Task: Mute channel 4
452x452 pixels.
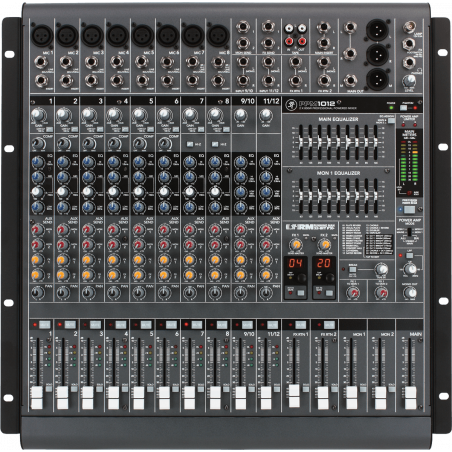Action: pos(121,324)
